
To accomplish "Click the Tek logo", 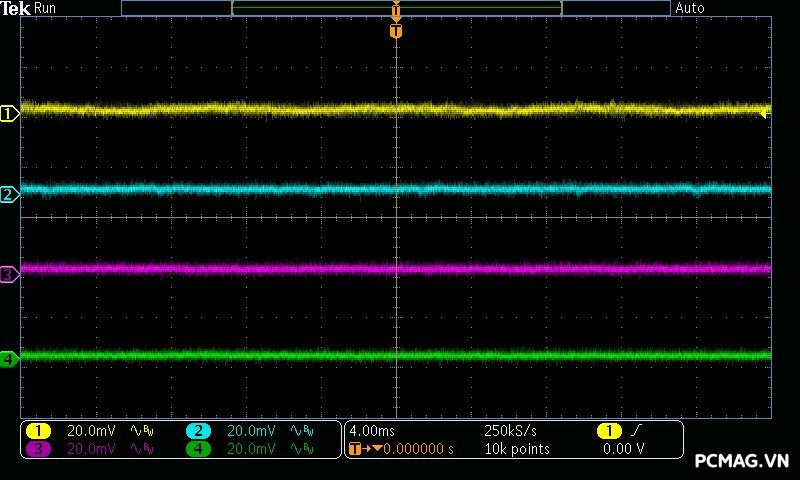I will 16,8.
